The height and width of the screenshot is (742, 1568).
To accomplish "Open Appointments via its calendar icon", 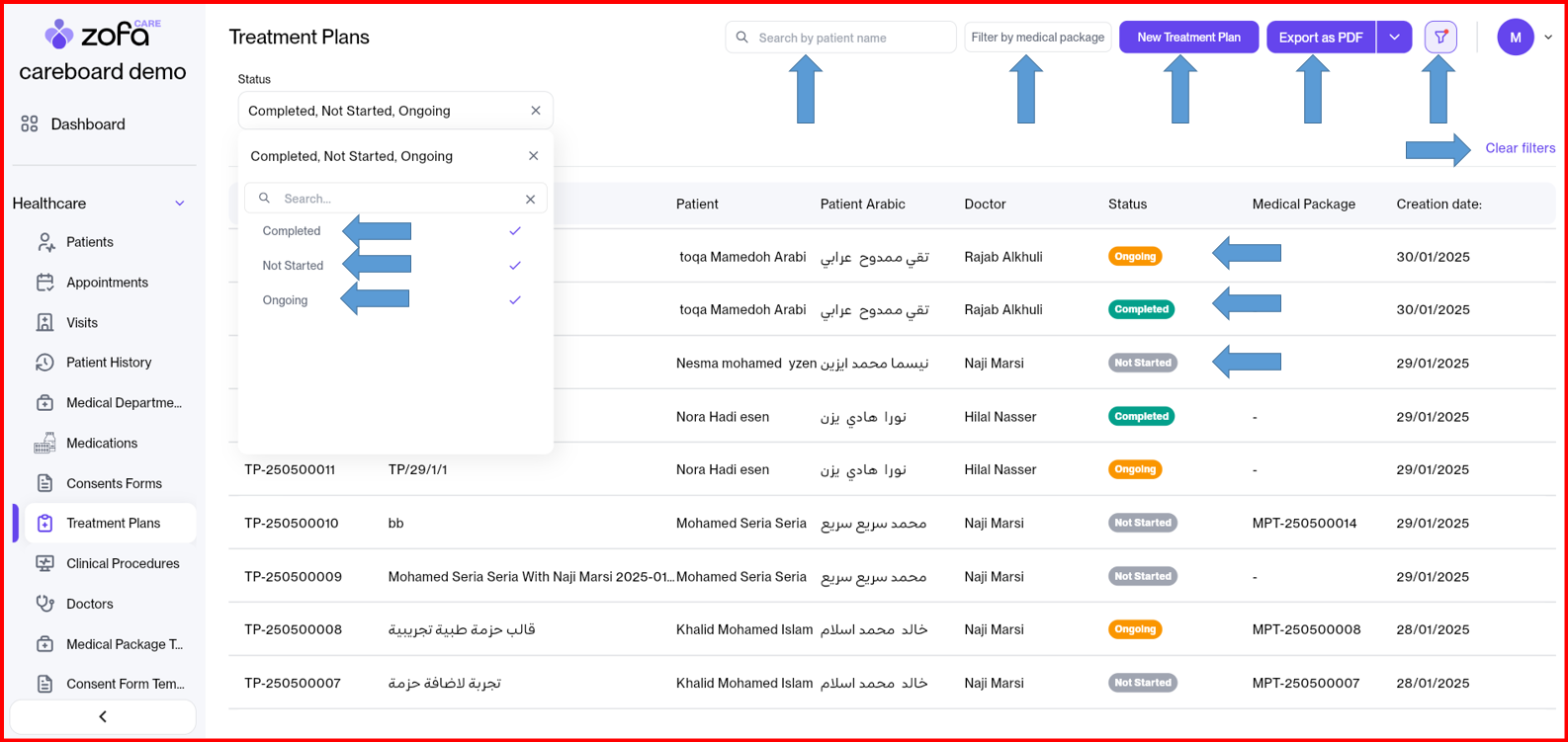I will point(45,283).
